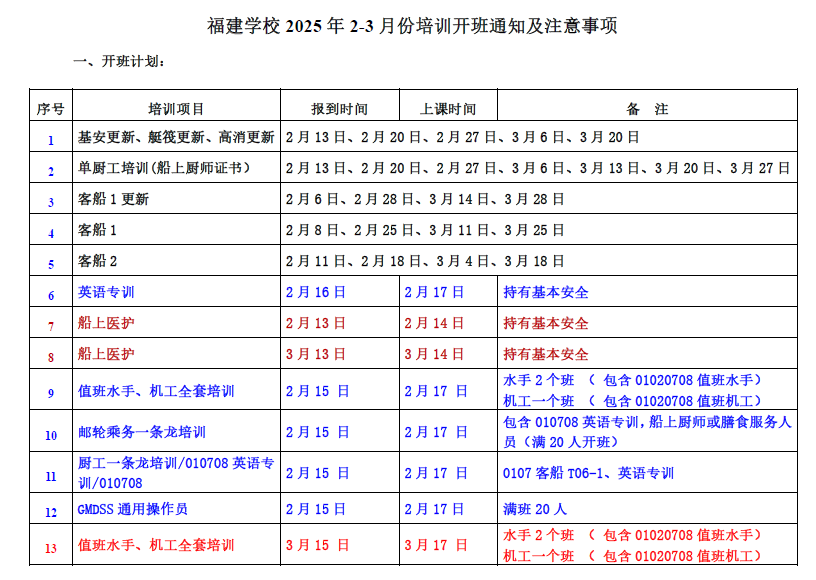Select 船上医护 in row 8
Screen dimensions: 816x580
[106, 354]
